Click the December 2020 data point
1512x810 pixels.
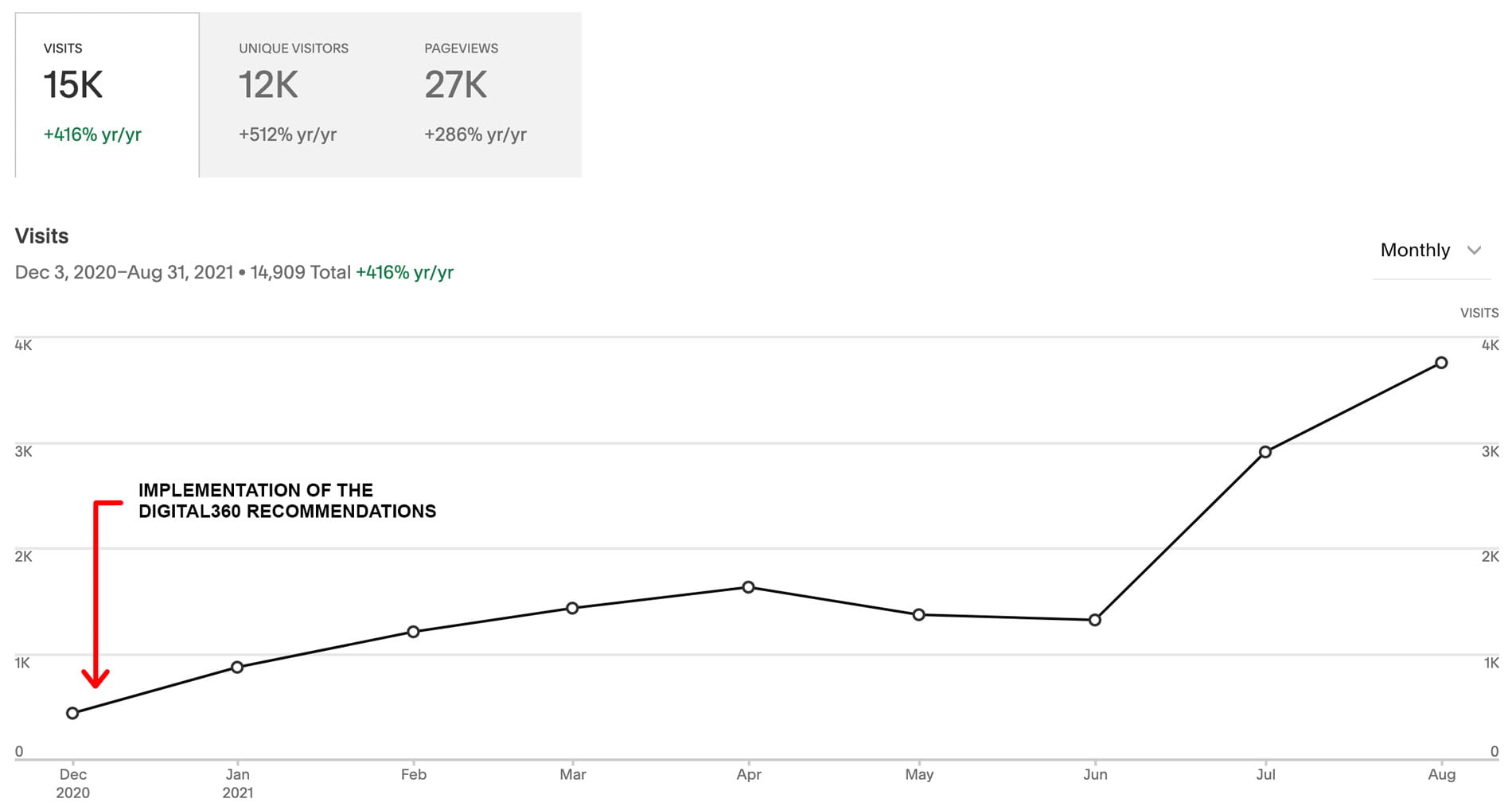coord(72,713)
